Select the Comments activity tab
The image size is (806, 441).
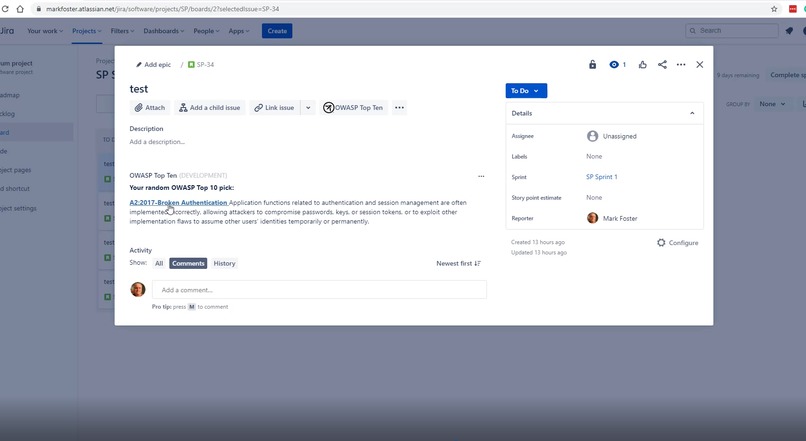[188, 263]
